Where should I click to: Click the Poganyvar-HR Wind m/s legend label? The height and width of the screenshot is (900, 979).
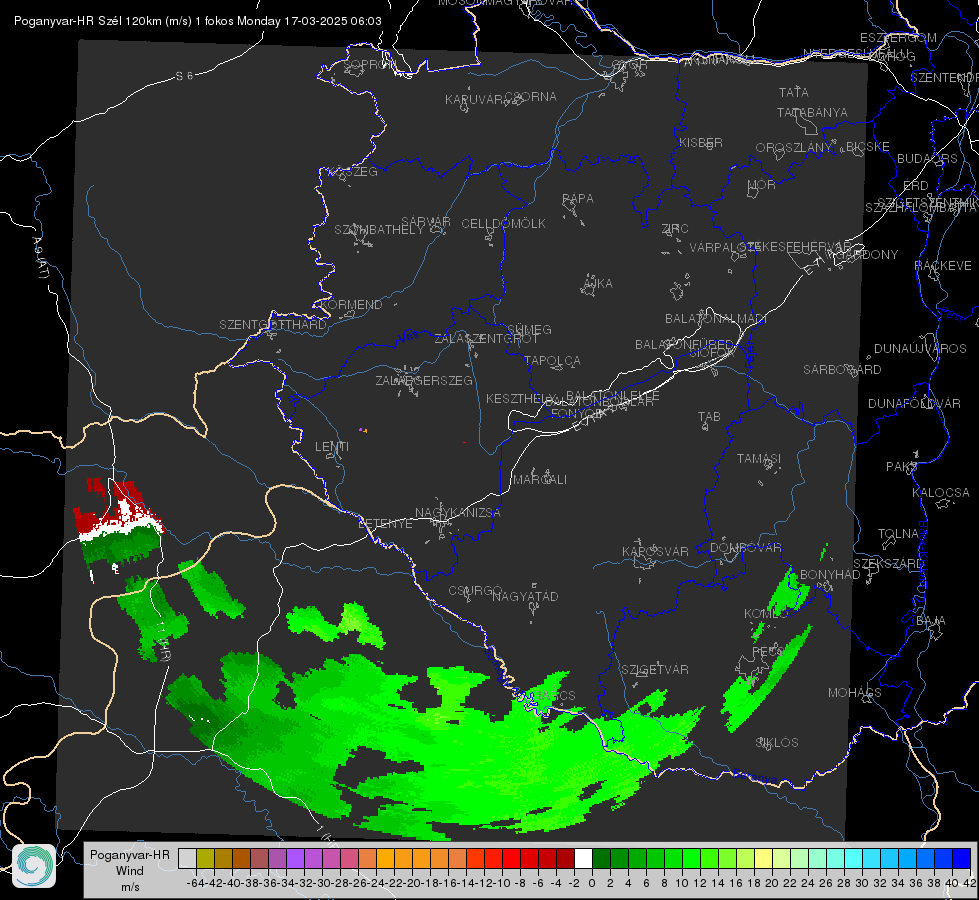coord(129,871)
